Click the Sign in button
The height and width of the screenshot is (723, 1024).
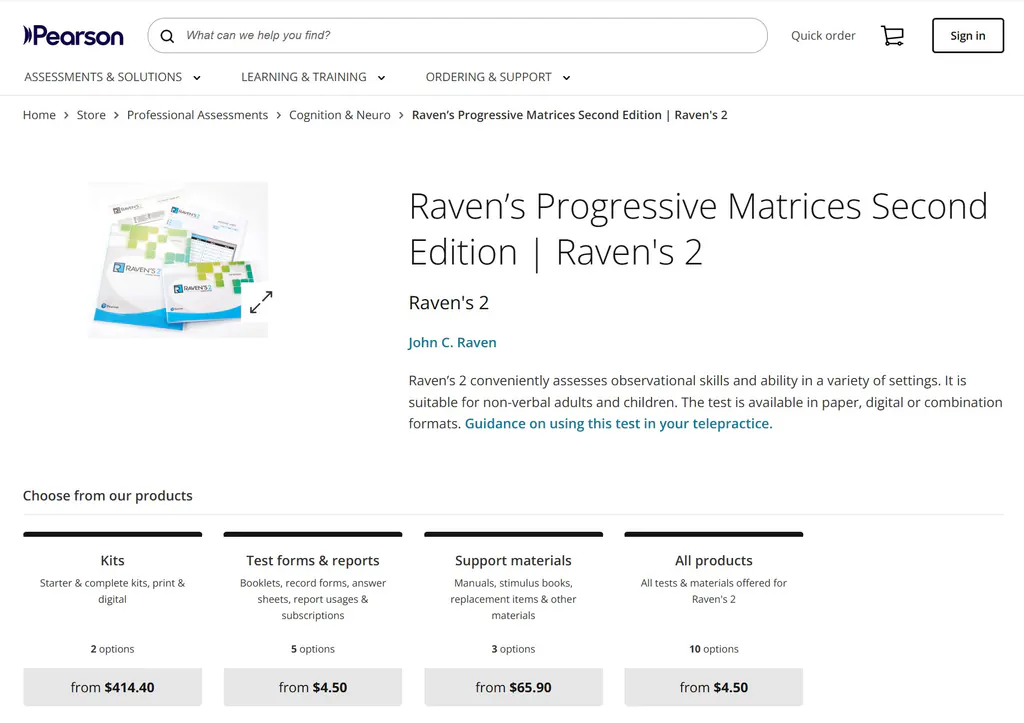[967, 35]
